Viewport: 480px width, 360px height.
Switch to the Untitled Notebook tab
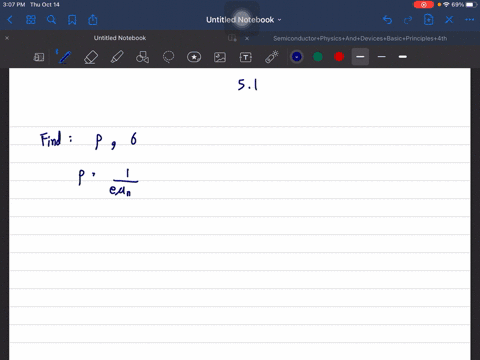tap(120, 38)
